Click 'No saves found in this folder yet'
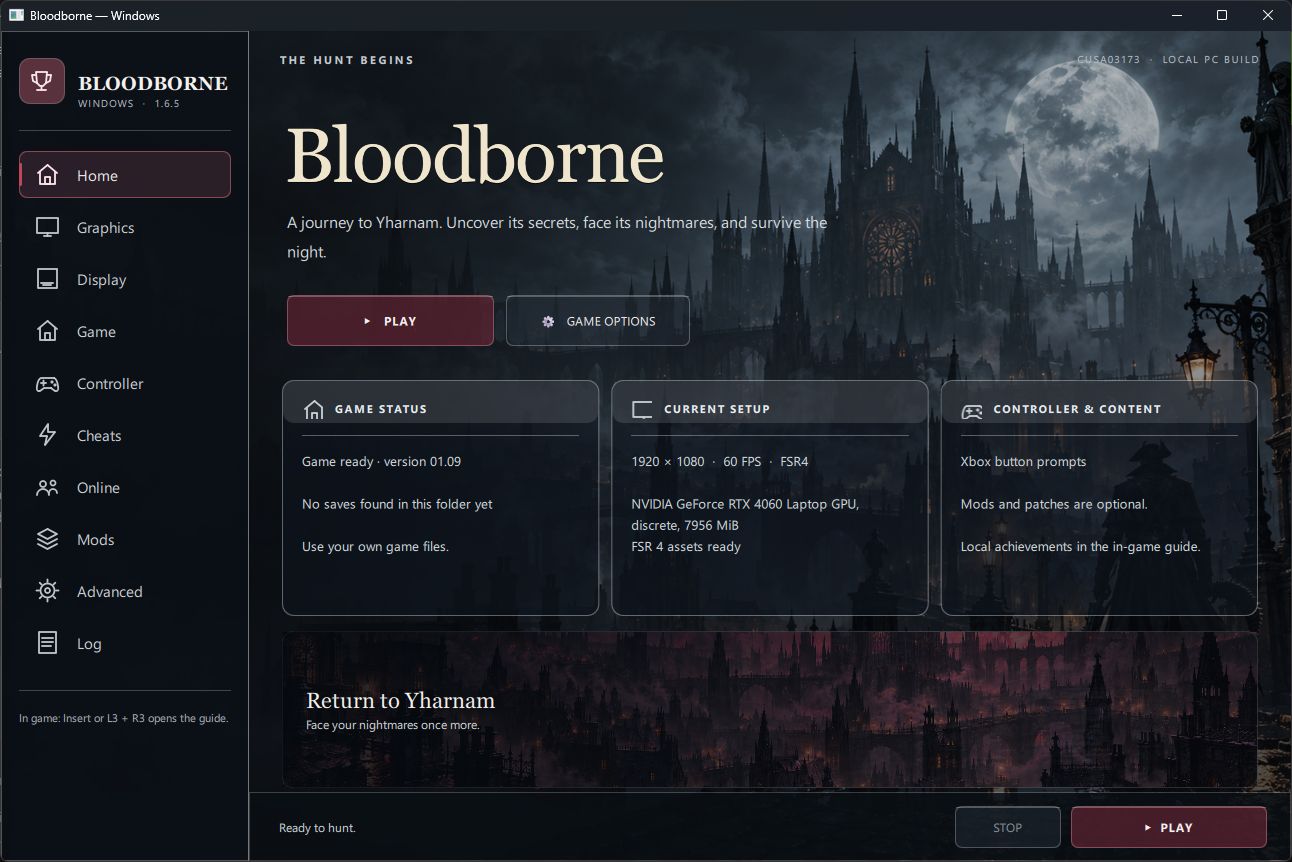 click(397, 504)
